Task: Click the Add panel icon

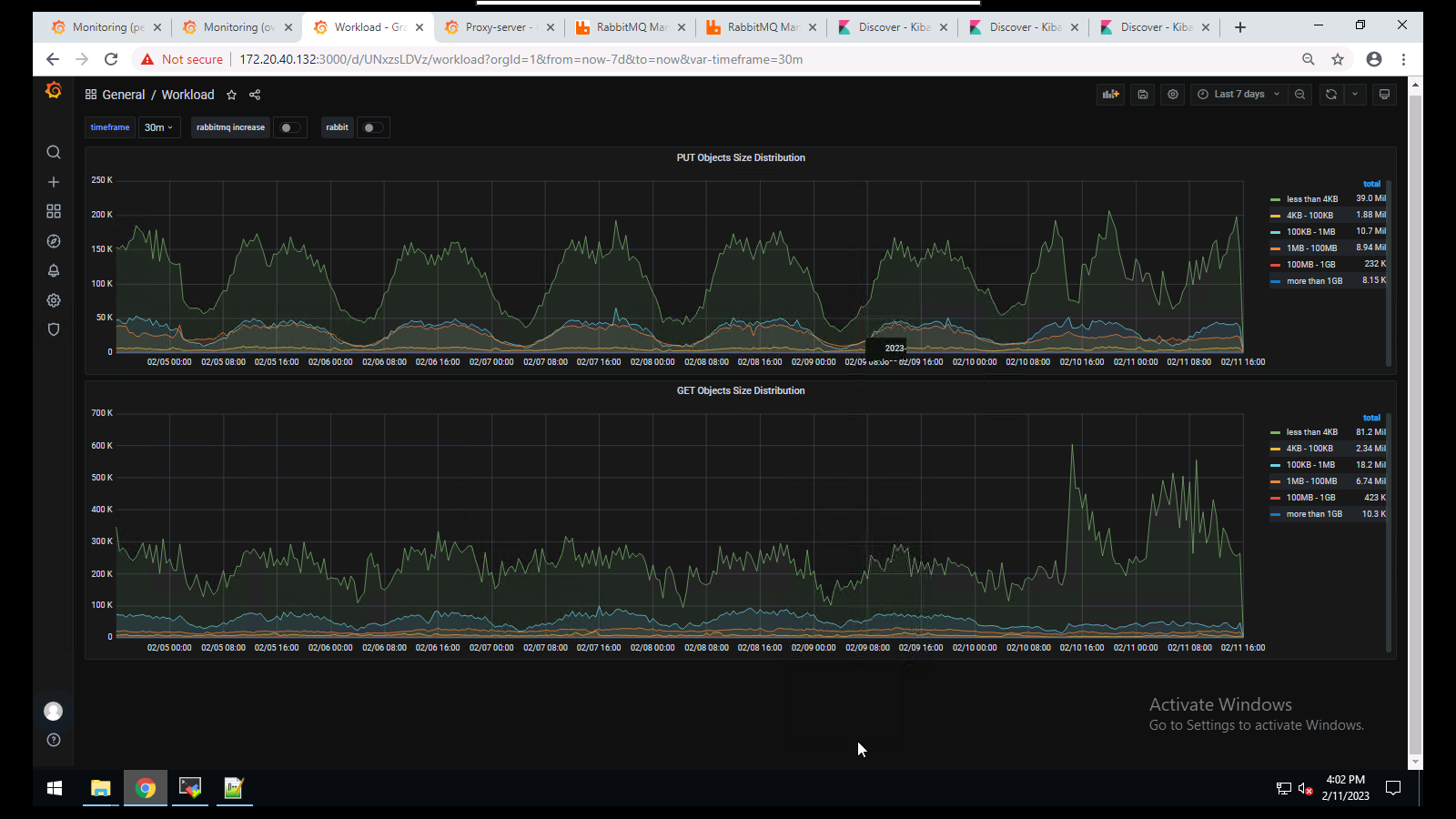Action: coord(1110,95)
